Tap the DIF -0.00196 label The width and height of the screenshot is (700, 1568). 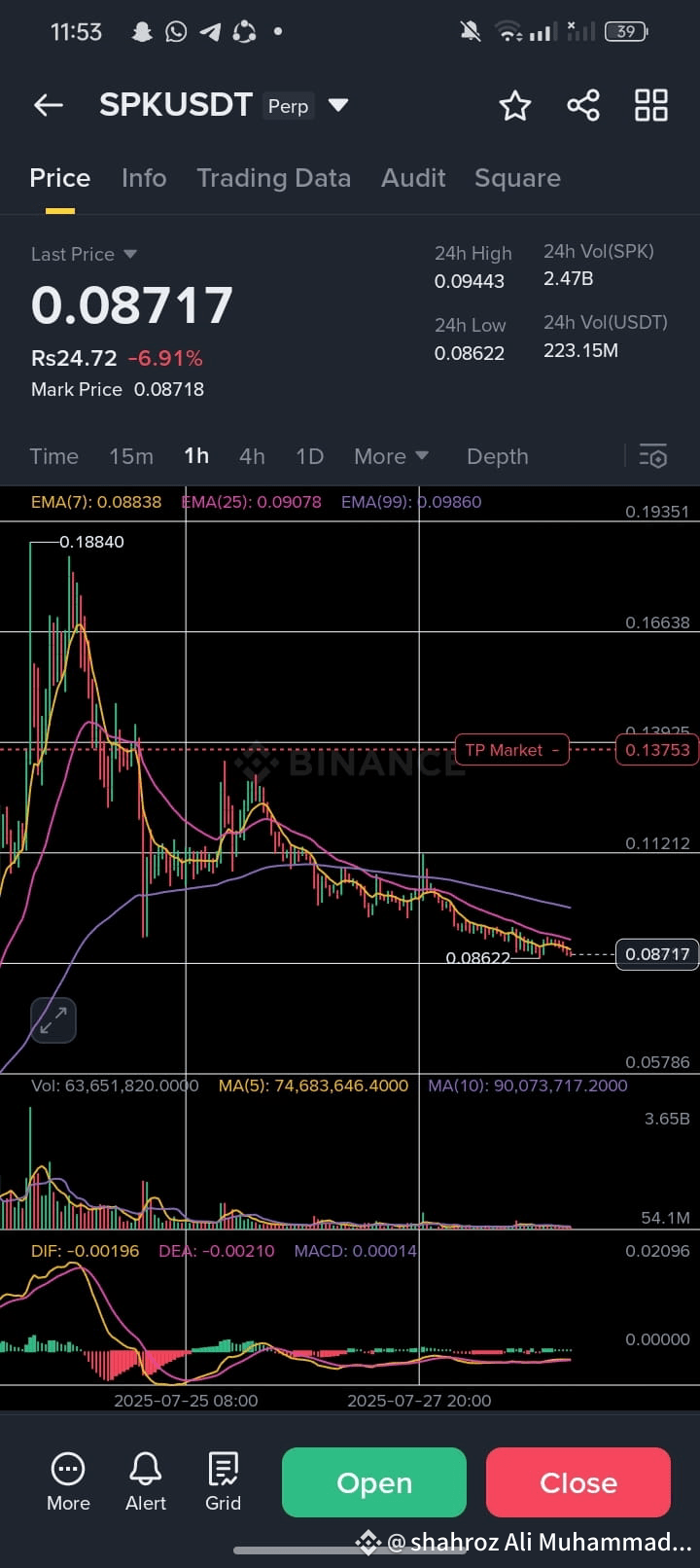pyautogui.click(x=85, y=1251)
